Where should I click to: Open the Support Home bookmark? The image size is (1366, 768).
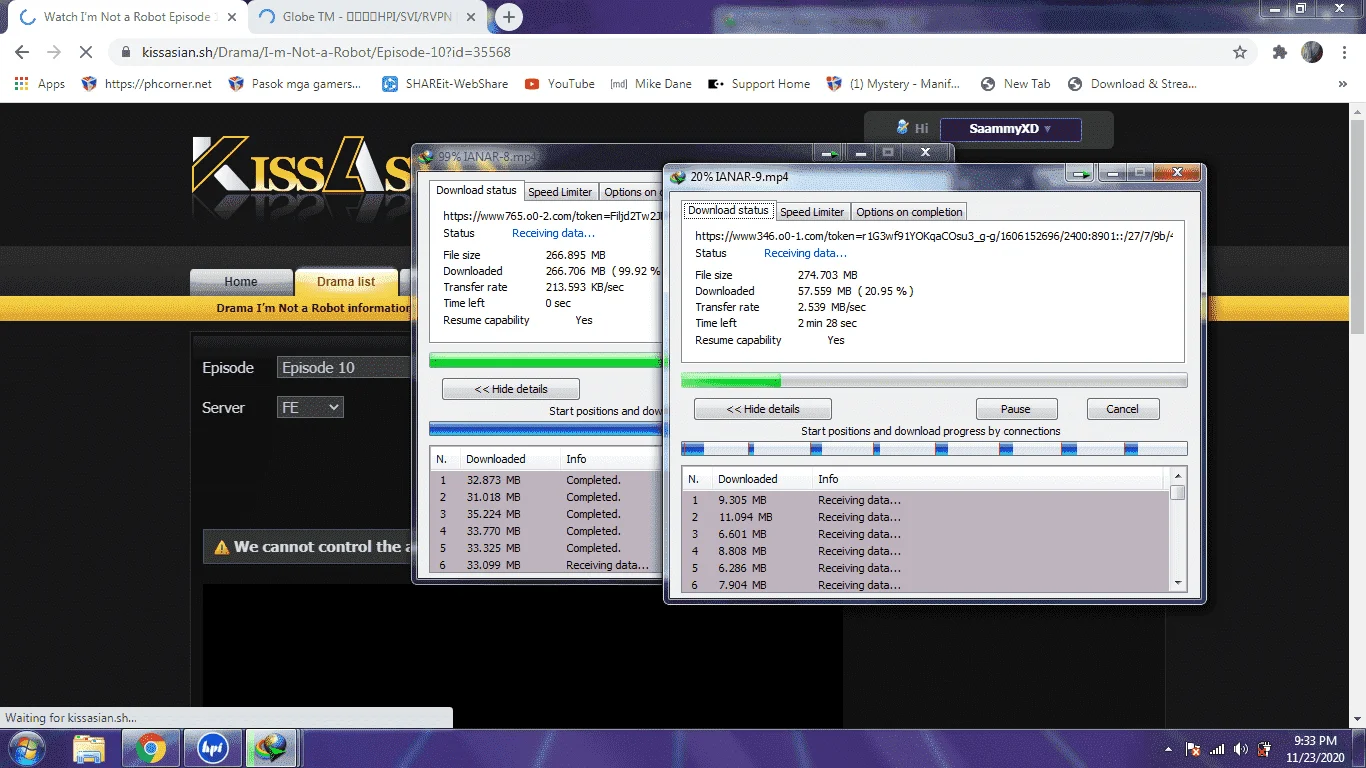pos(759,84)
